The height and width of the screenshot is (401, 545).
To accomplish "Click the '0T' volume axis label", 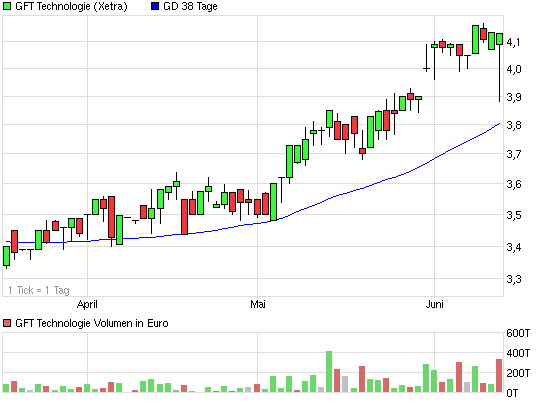I will (x=512, y=393).
